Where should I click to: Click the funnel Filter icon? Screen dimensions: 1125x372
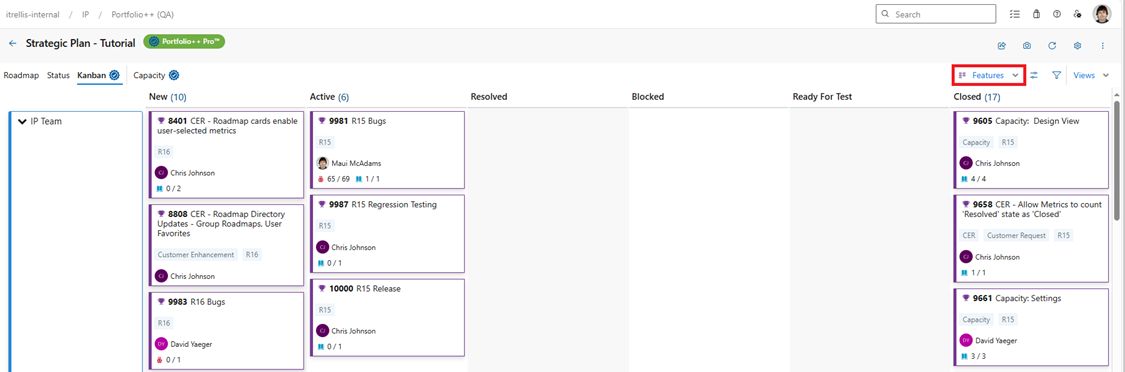1056,75
